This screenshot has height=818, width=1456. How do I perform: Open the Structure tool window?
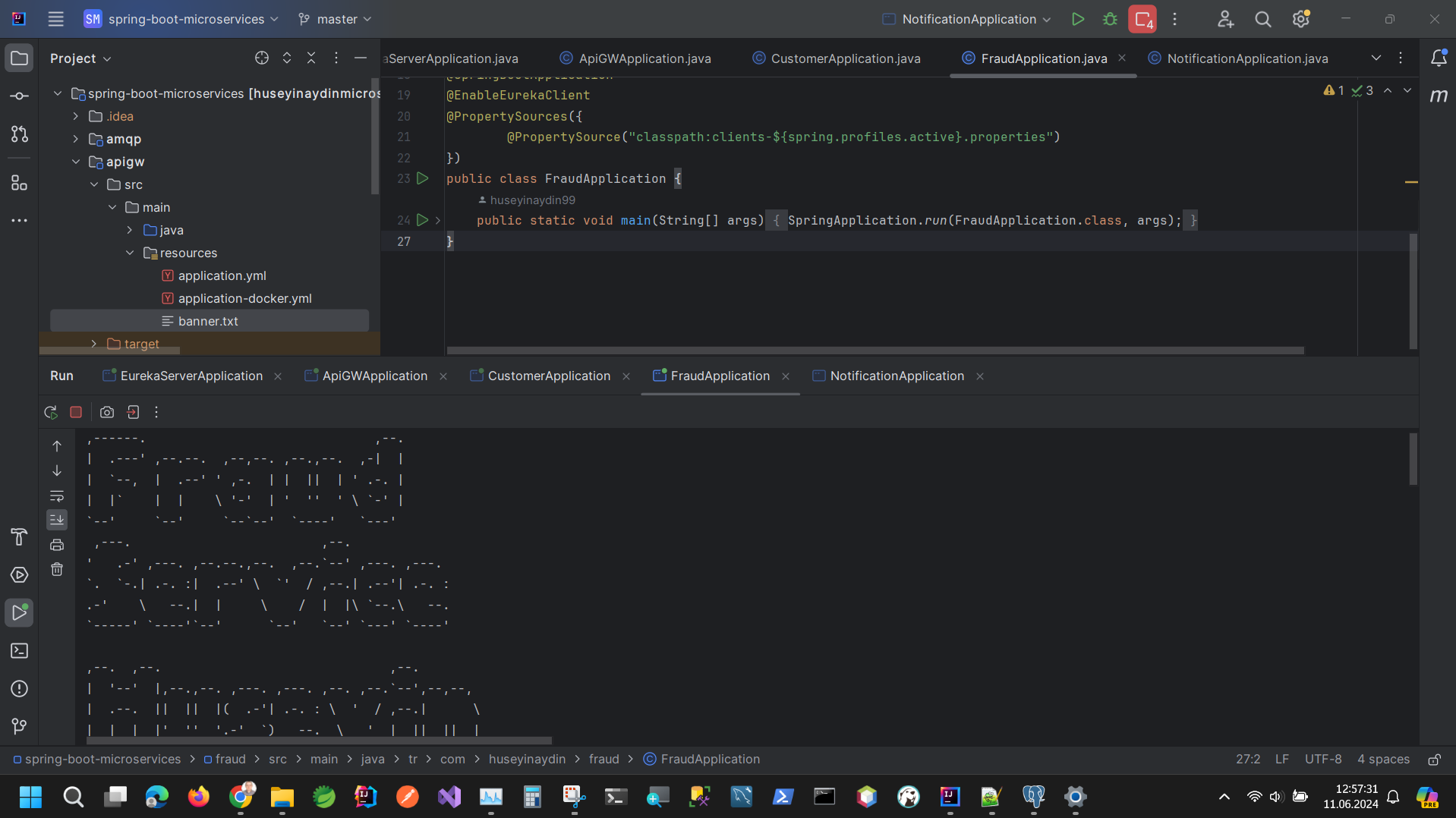(x=20, y=183)
